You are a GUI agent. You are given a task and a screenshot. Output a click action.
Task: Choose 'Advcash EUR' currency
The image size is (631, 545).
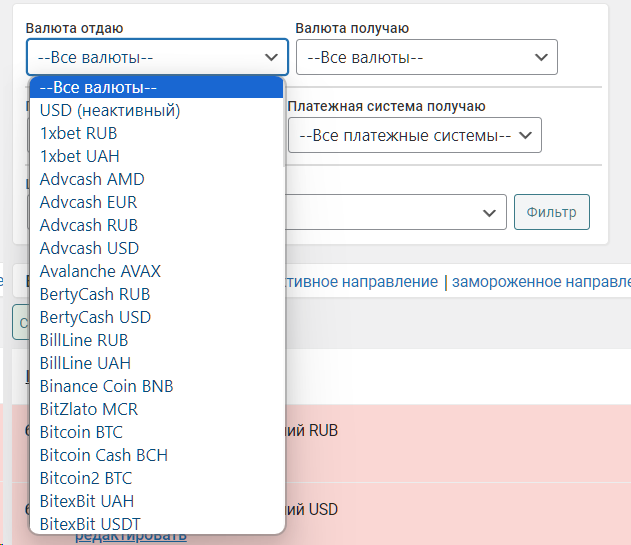coord(89,202)
